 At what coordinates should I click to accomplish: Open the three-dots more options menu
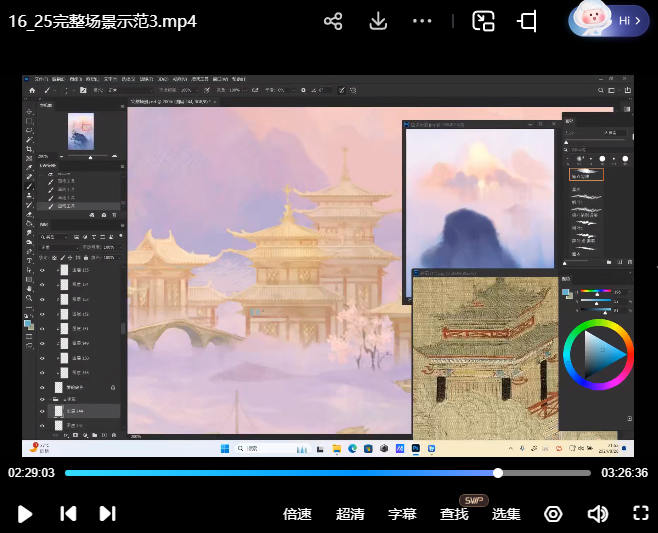point(422,21)
